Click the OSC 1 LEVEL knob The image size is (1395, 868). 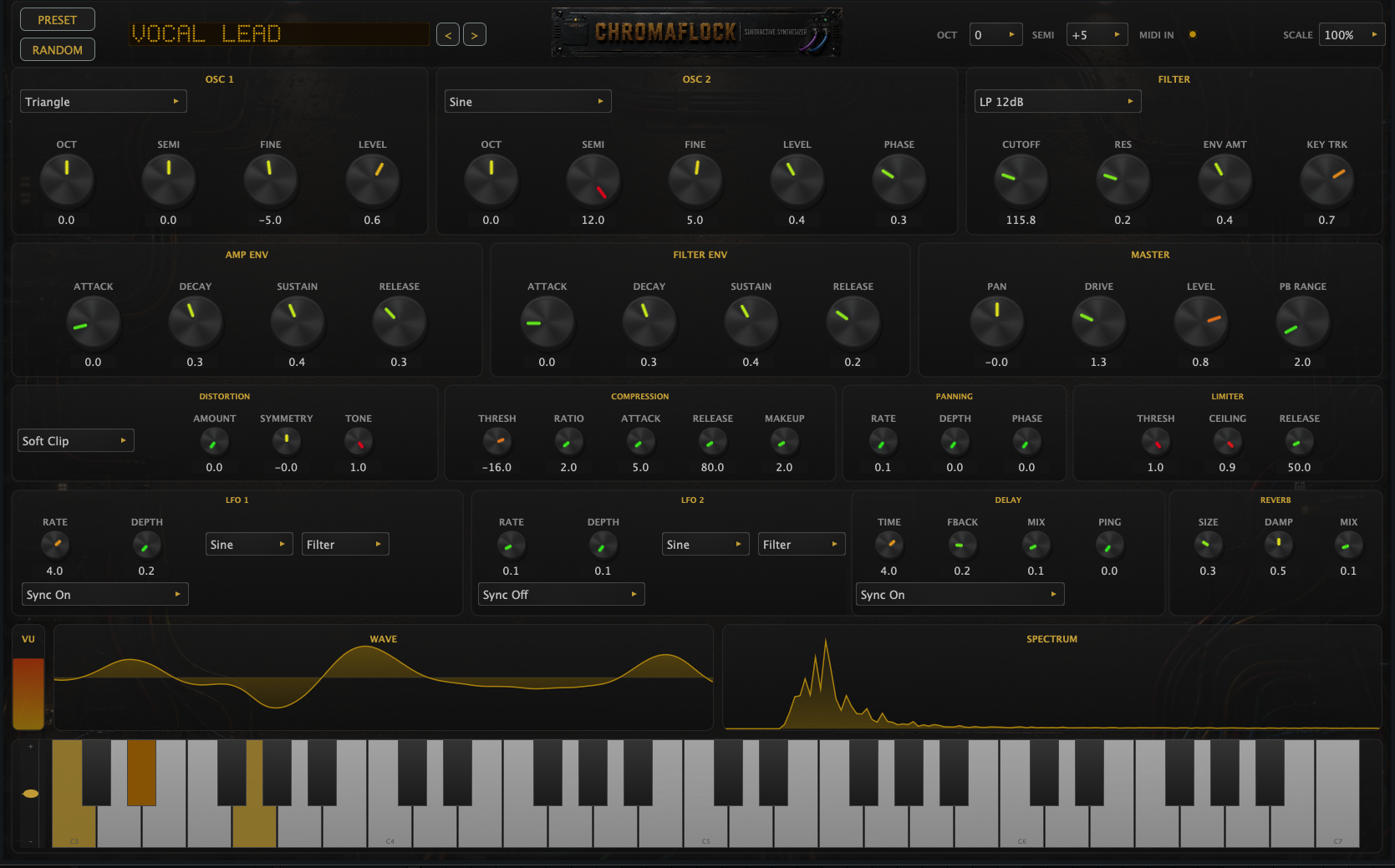tap(373, 180)
